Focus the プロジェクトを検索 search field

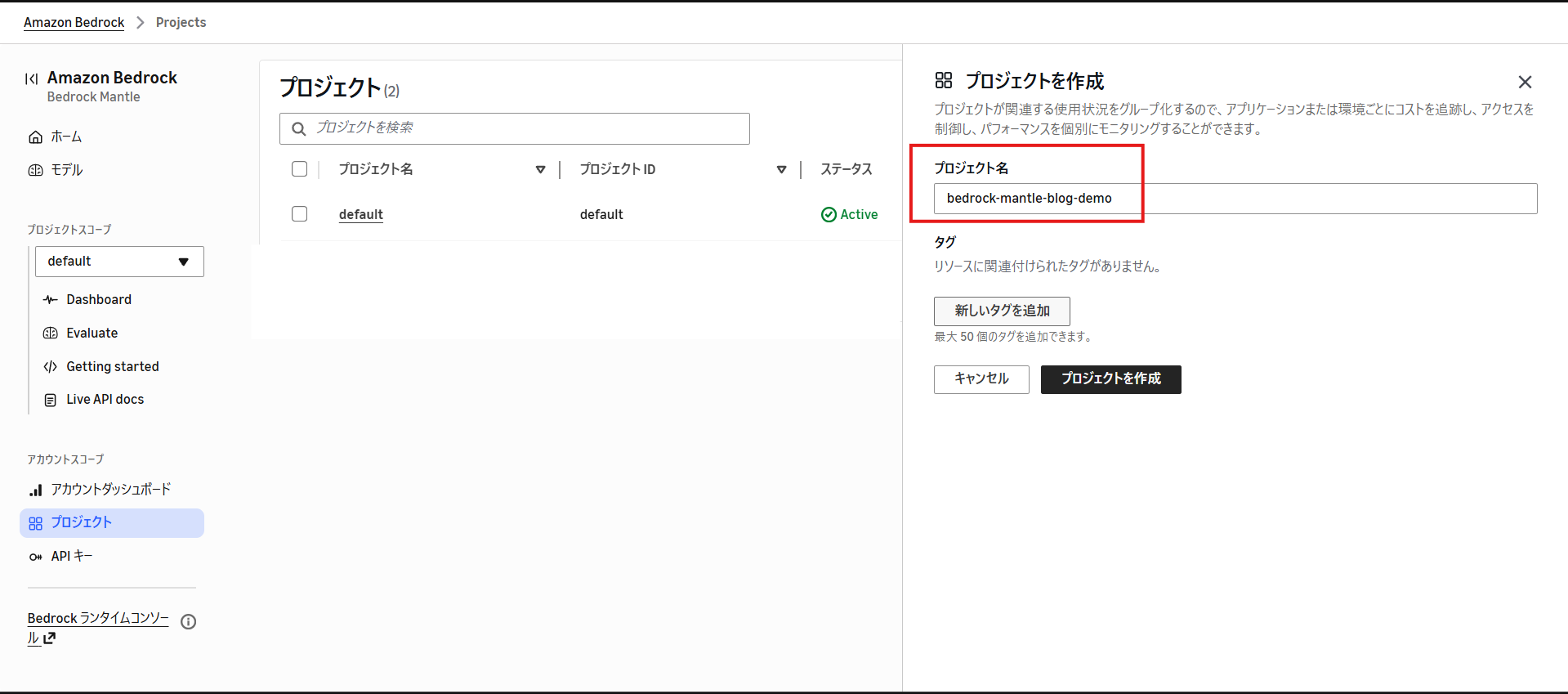[515, 128]
